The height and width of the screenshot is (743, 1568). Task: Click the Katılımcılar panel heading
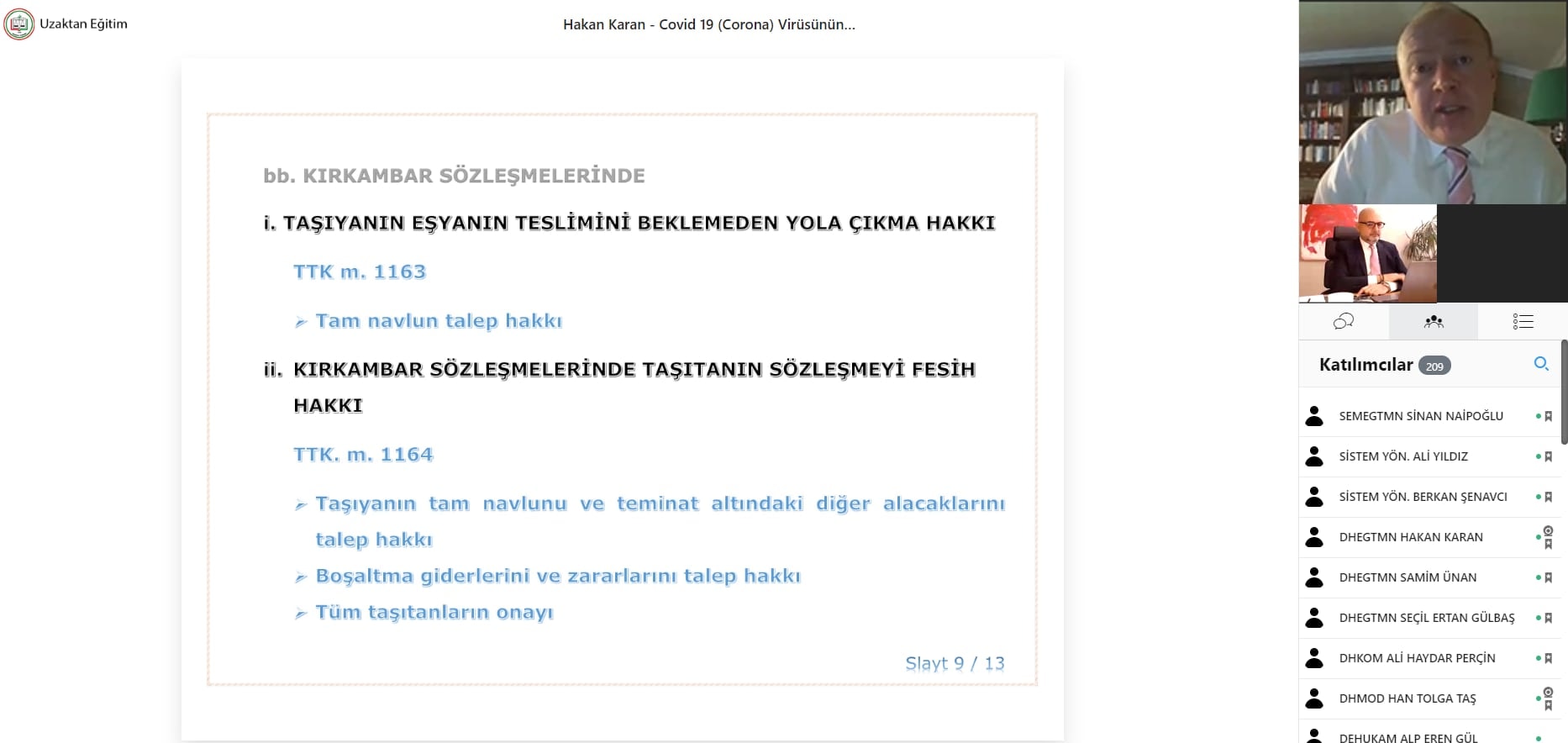1366,365
